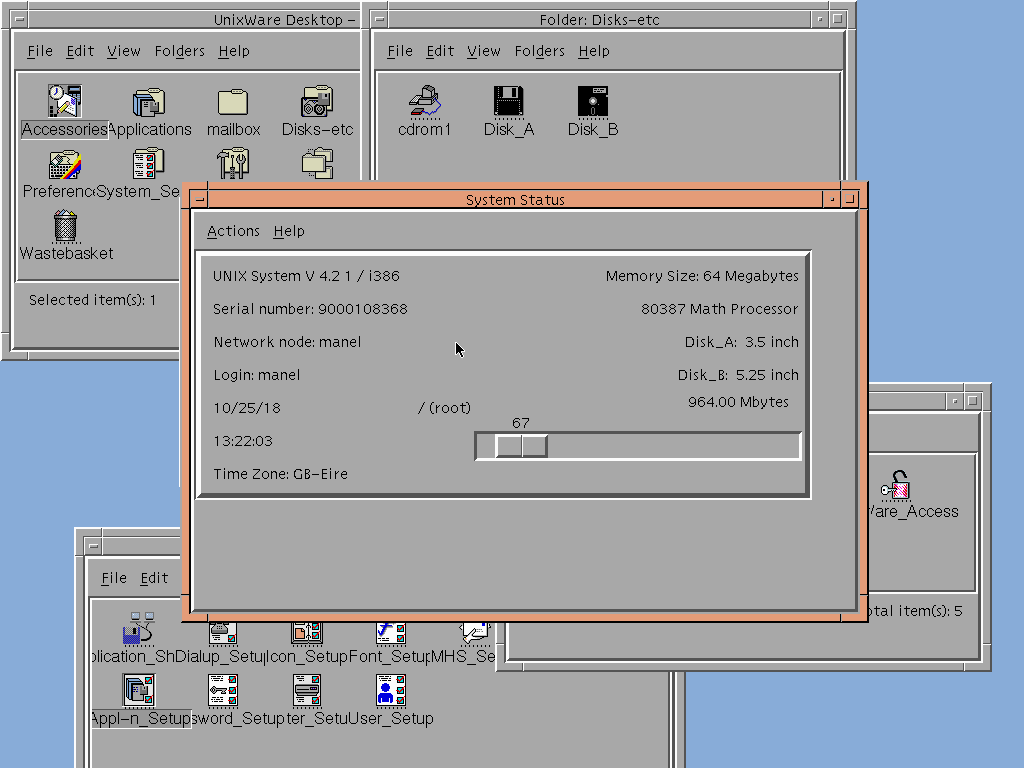Open File menu in UnixWare Desktop window
1024x768 pixels.
tap(40, 51)
